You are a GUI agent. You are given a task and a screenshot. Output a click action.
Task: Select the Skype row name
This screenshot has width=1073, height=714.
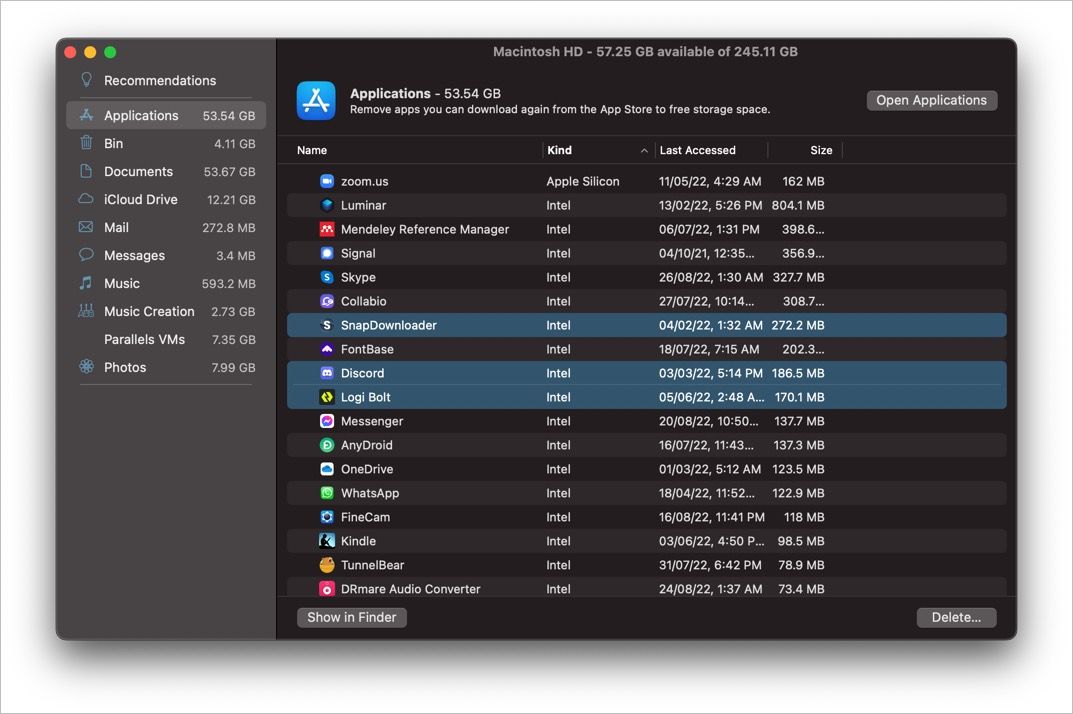[358, 277]
